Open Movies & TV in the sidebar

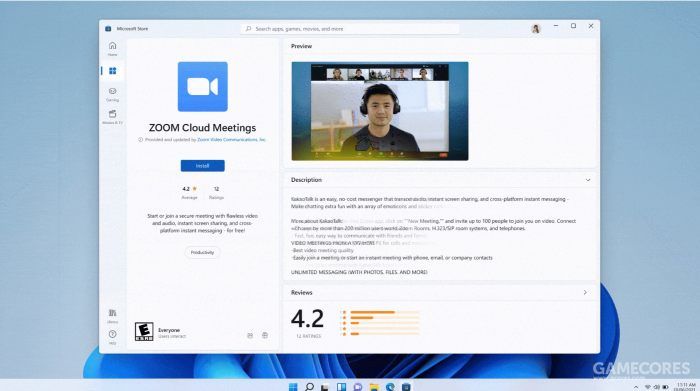(x=112, y=117)
